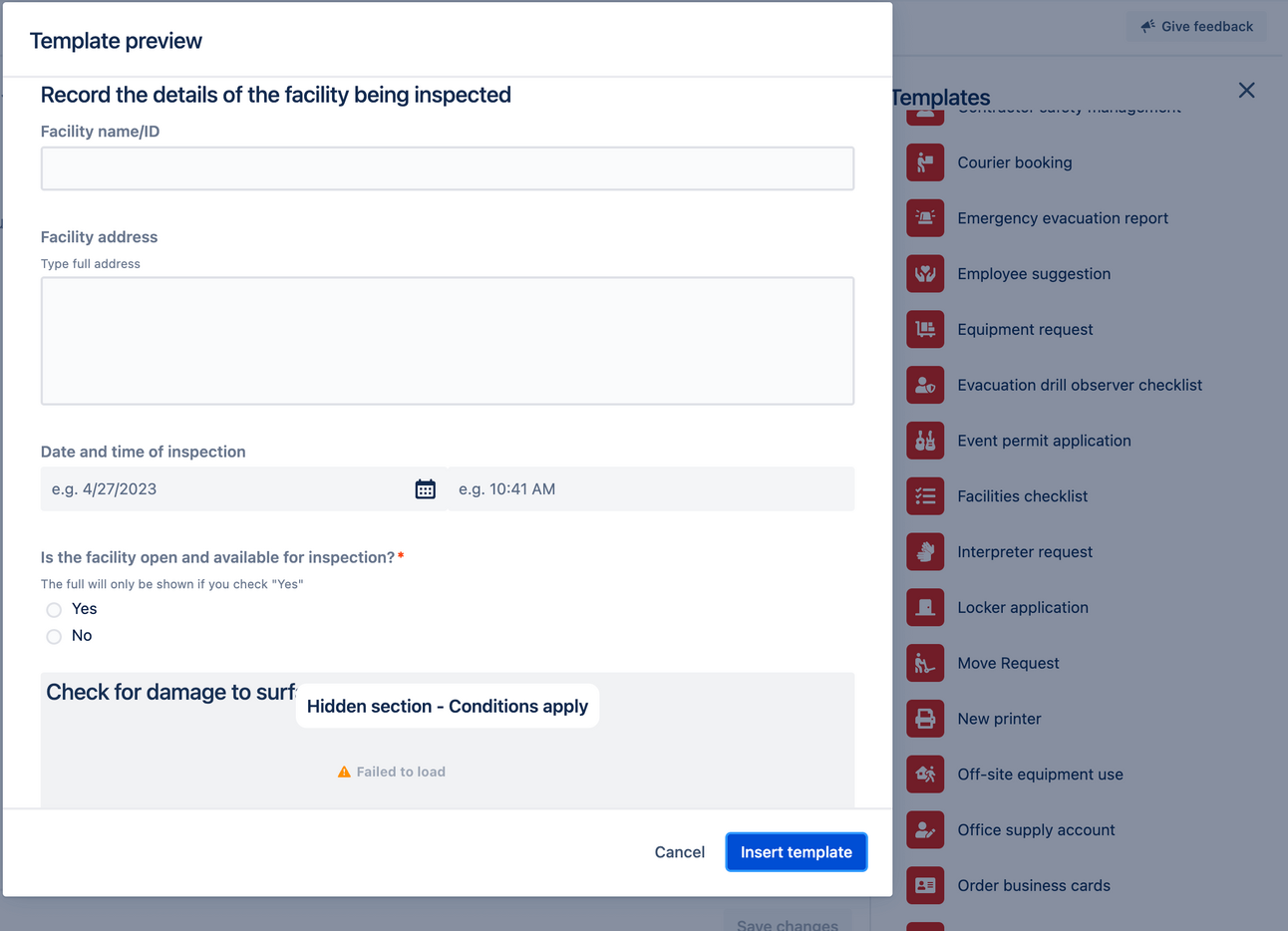The image size is (1288, 931).
Task: Click Insert template button
Action: point(797,852)
